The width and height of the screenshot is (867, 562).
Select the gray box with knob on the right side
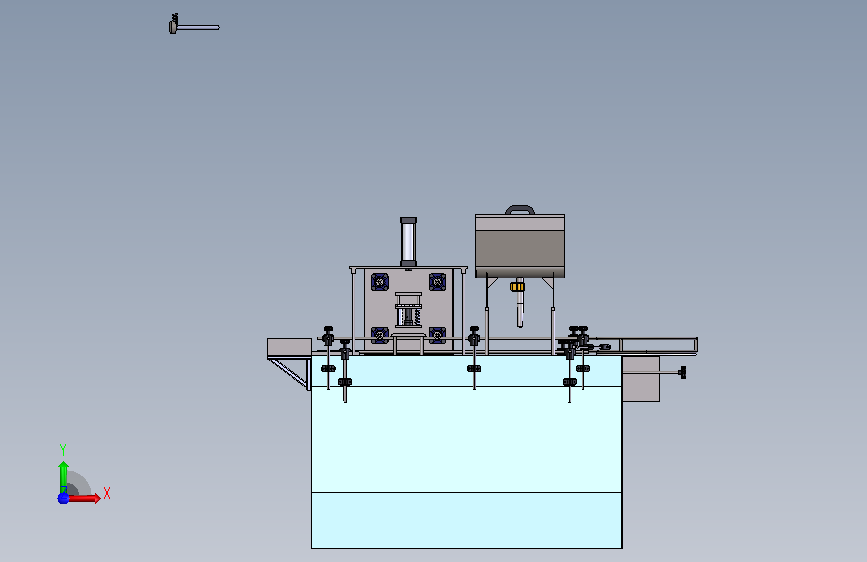641,379
